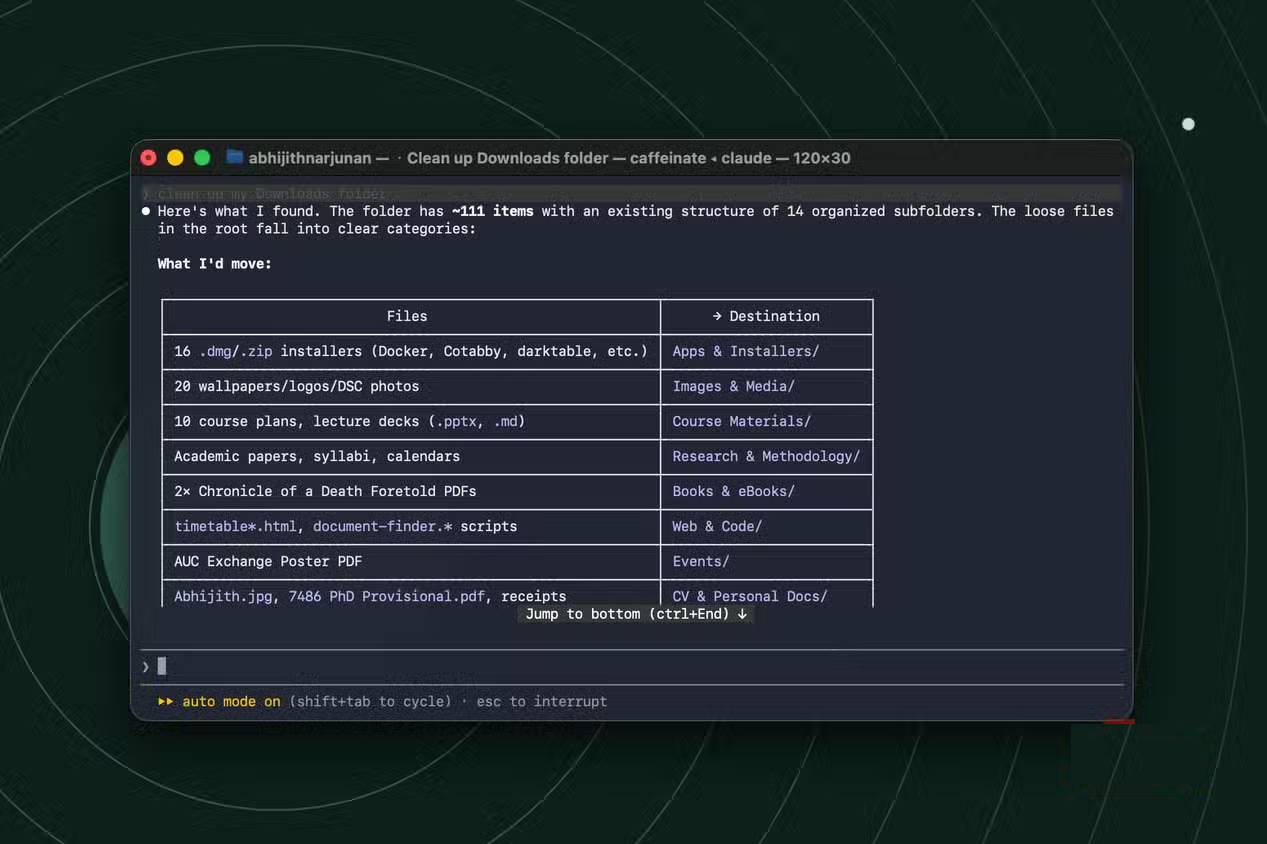The width and height of the screenshot is (1267, 844).
Task: Click the "auto mode on" status text
Action: tap(231, 701)
